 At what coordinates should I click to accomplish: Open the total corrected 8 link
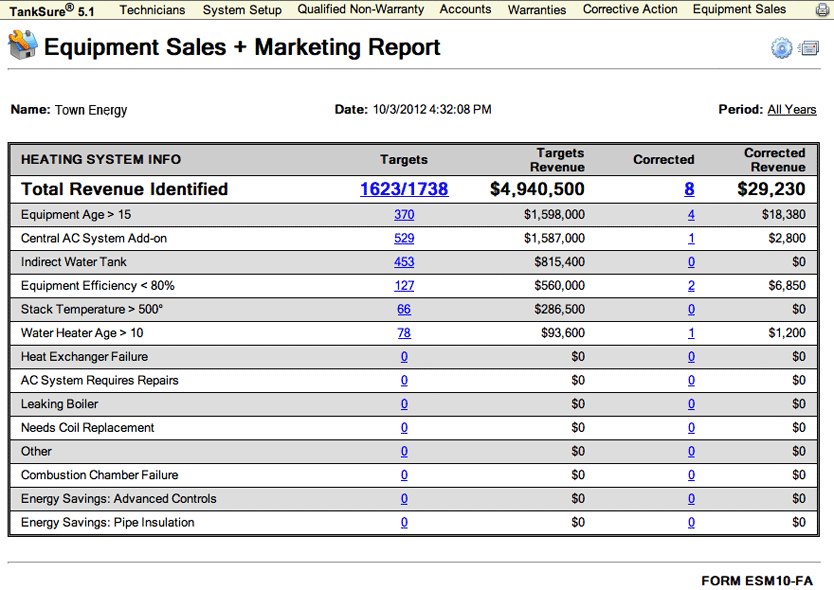[x=689, y=189]
